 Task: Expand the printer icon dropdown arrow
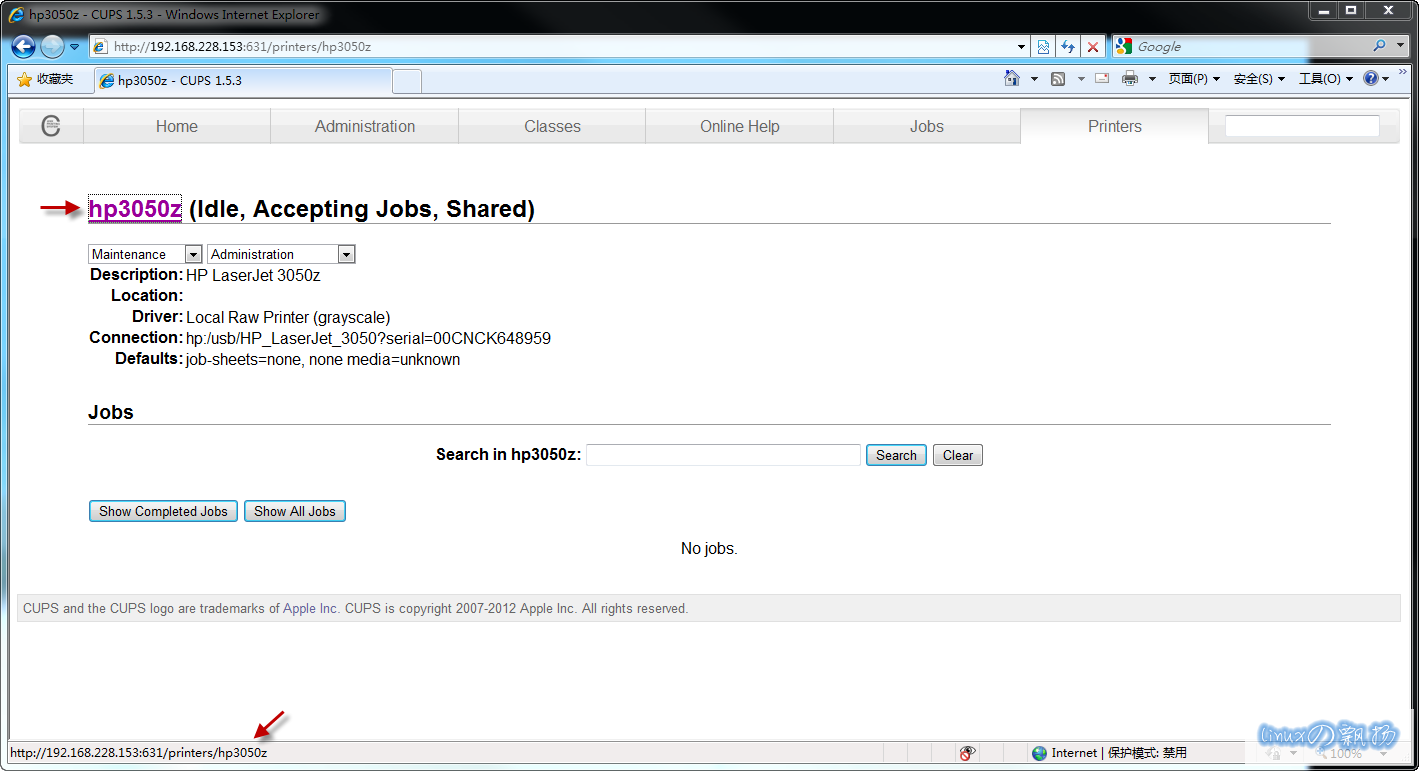[x=1152, y=79]
